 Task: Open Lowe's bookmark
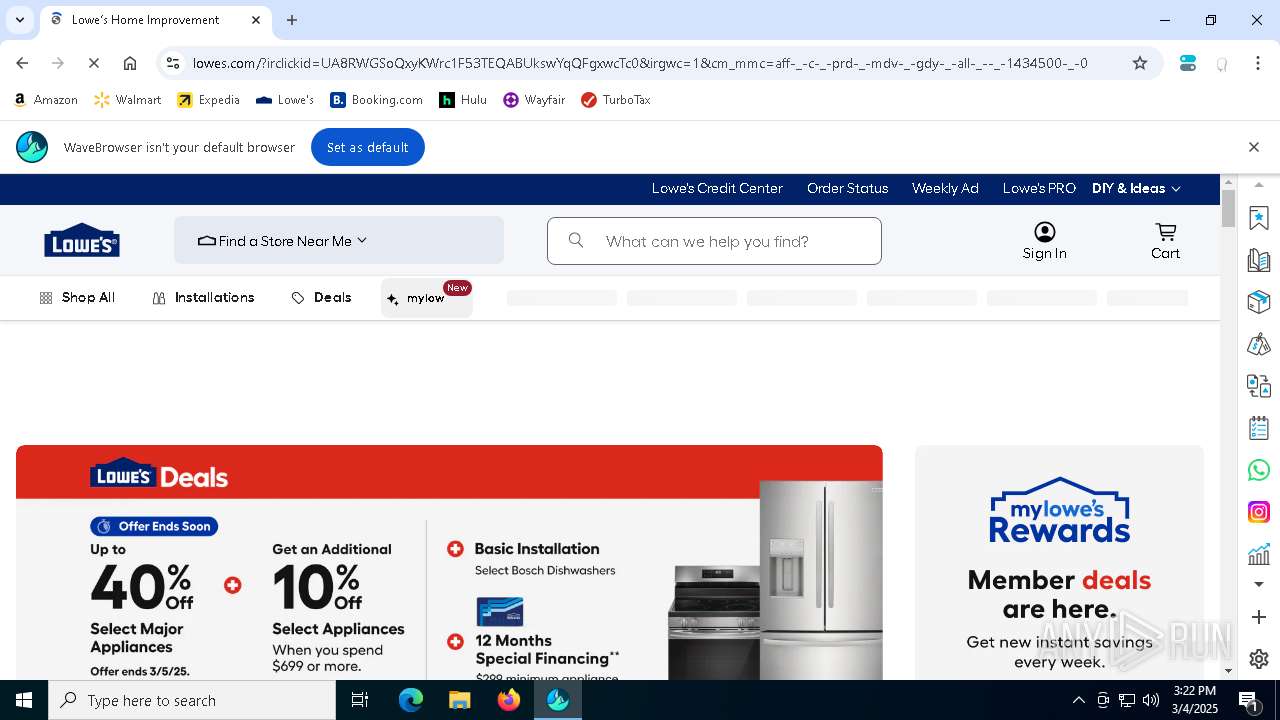285,100
